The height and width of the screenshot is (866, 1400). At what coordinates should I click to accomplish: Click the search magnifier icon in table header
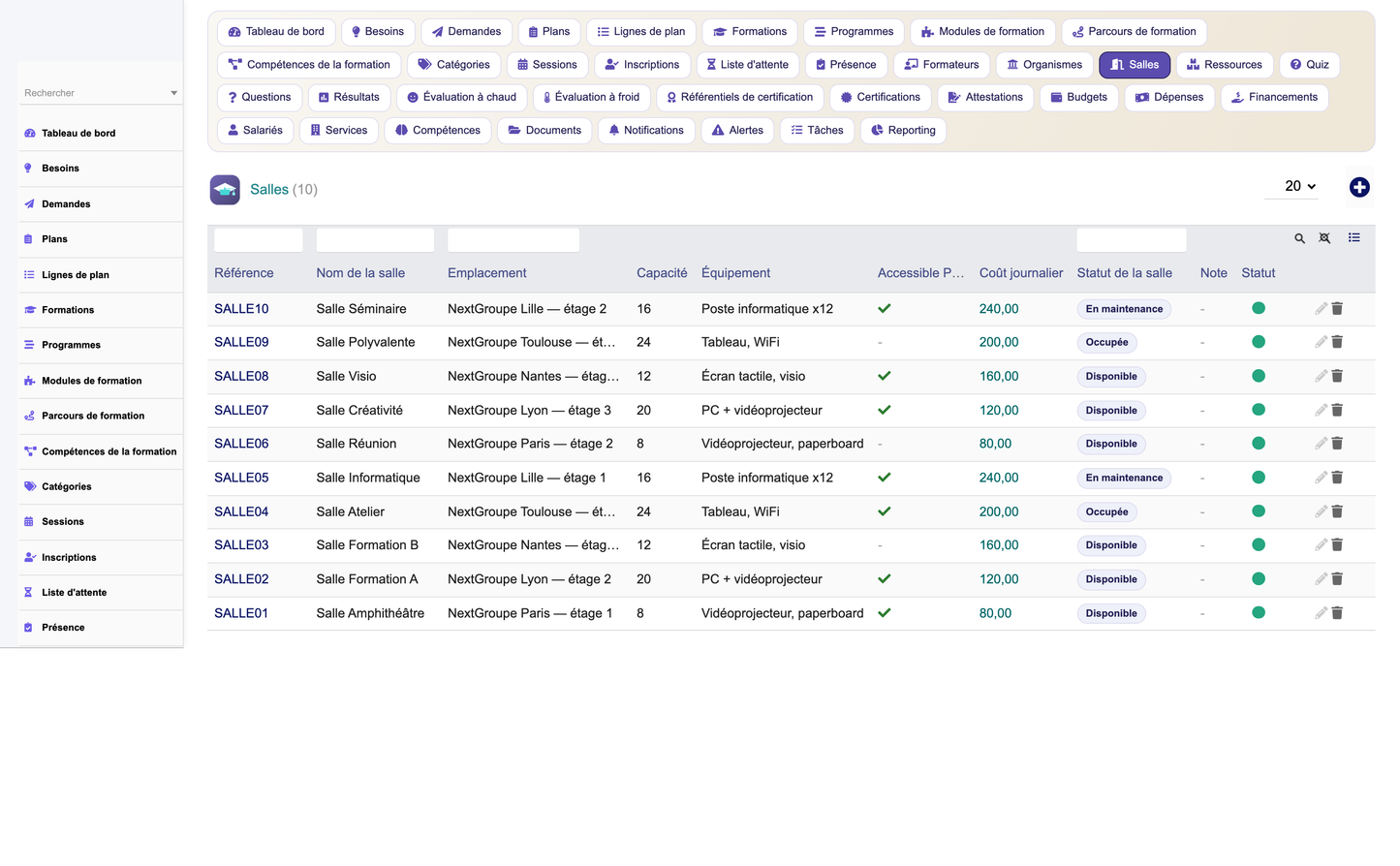pos(1300,238)
